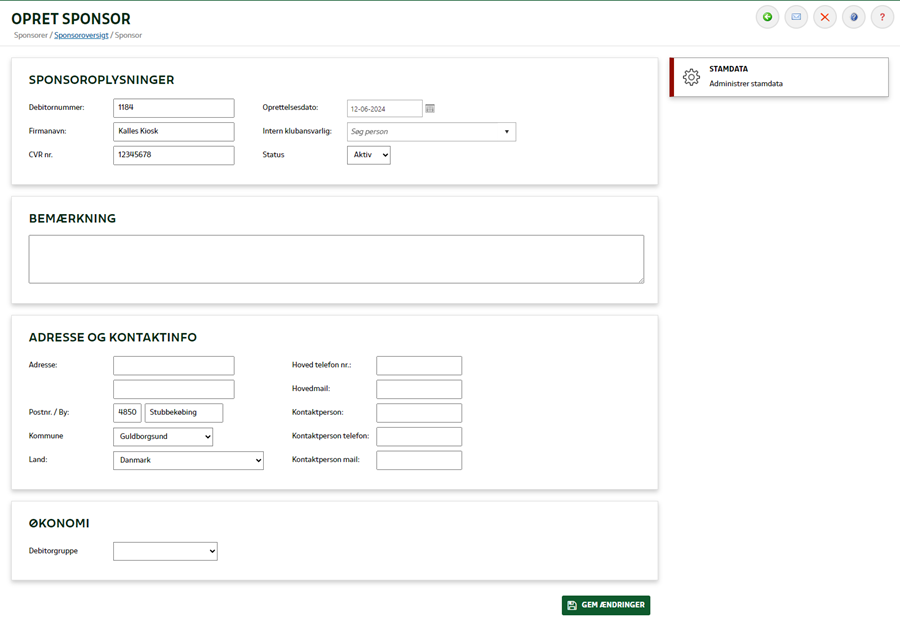Click the blue help info icon

(x=854, y=17)
